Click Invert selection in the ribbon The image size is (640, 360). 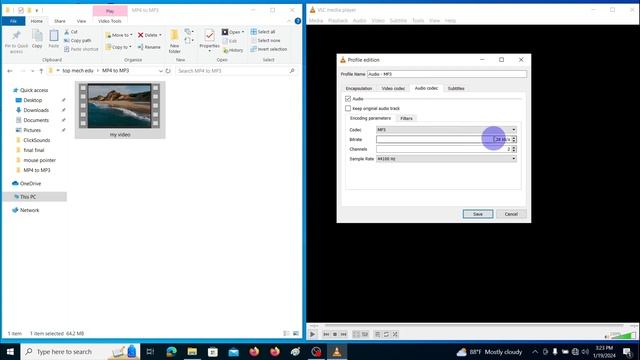click(269, 49)
